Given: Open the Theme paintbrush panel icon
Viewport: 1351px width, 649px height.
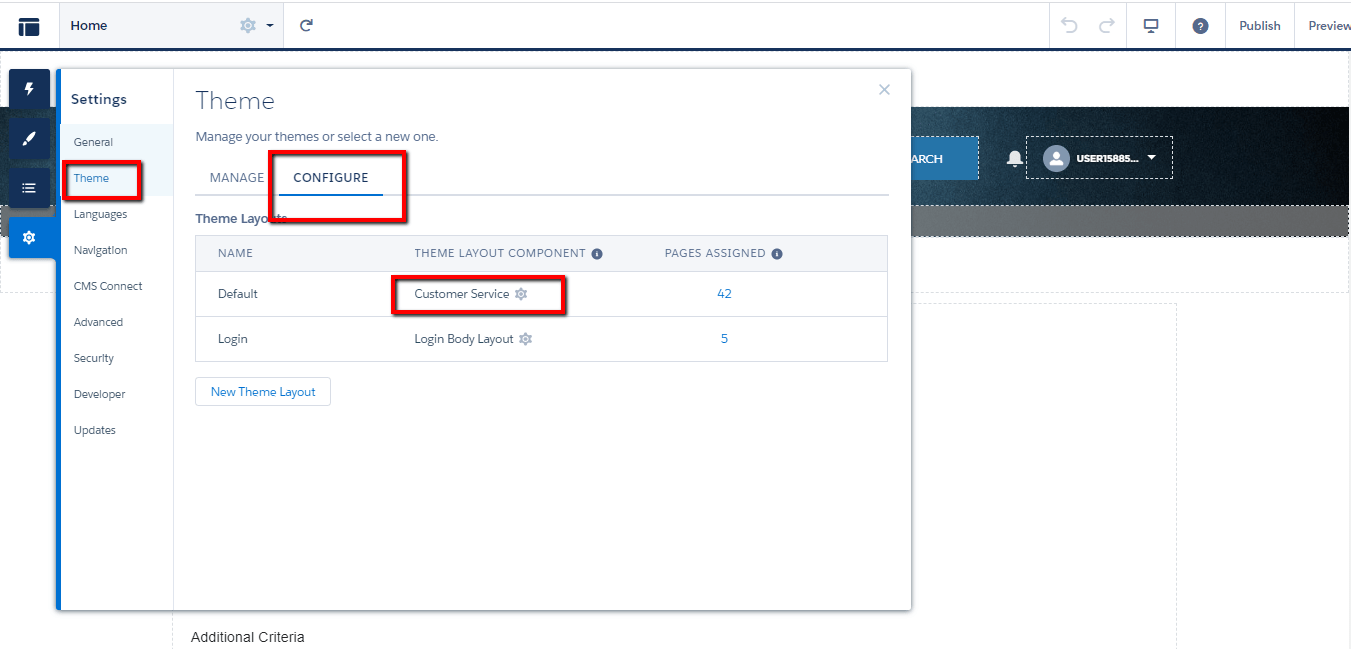Looking at the screenshot, I should tap(29, 139).
